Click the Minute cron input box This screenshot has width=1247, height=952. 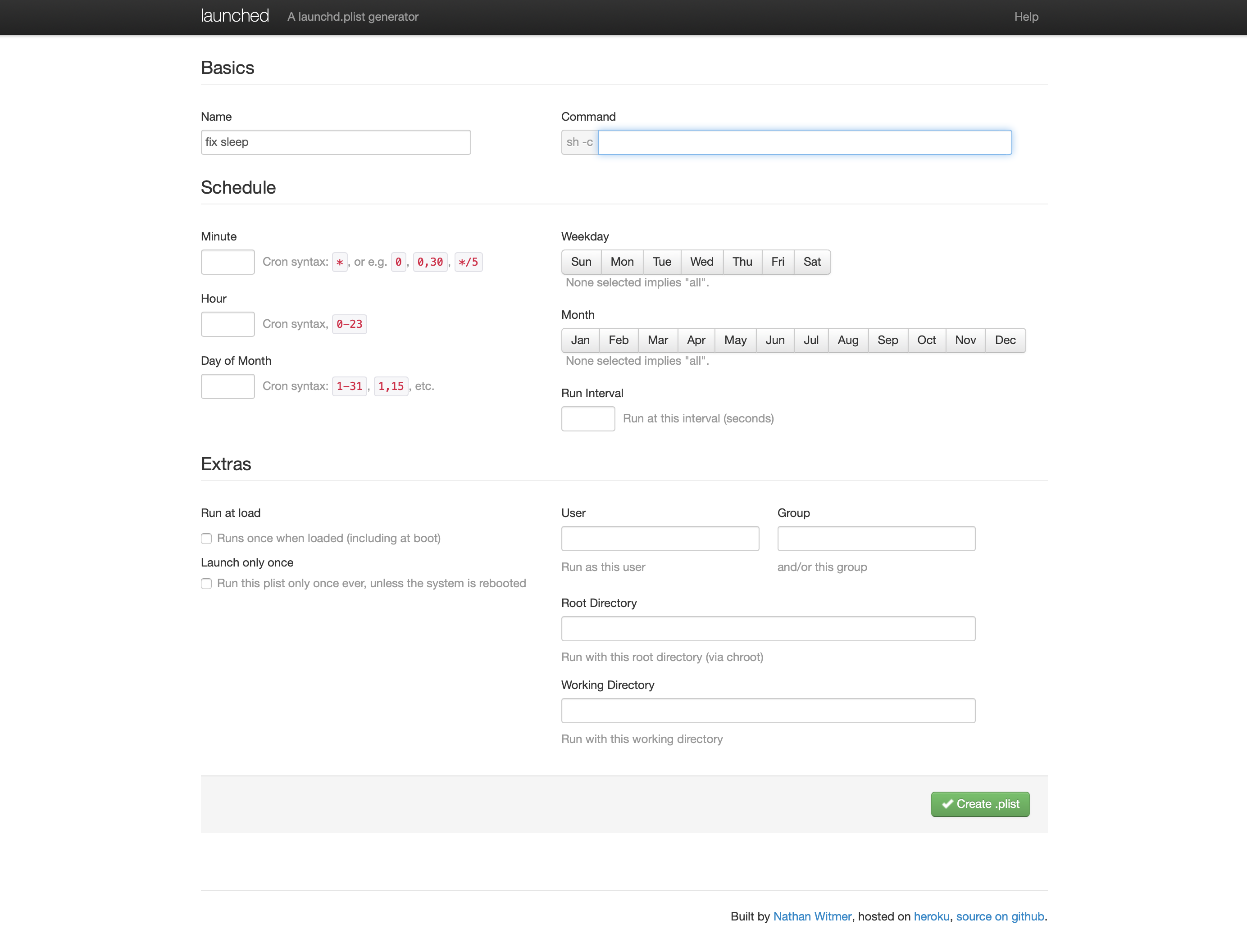[228, 262]
